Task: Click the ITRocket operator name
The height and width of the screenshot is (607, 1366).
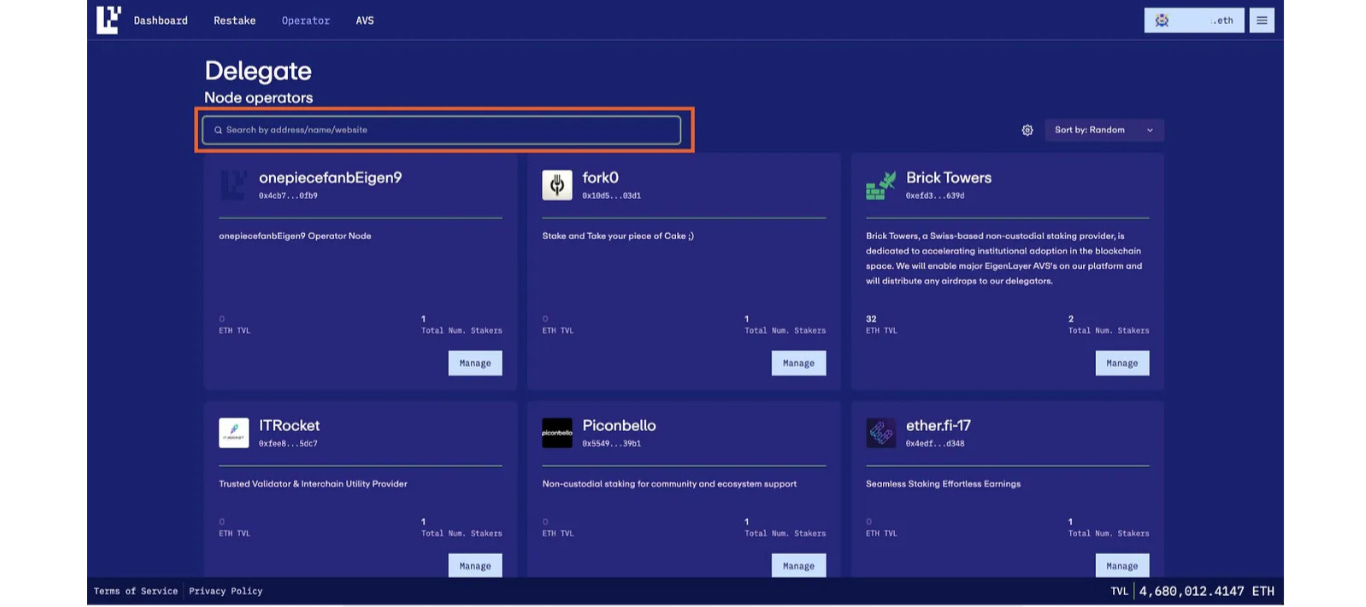Action: pyautogui.click(x=289, y=425)
